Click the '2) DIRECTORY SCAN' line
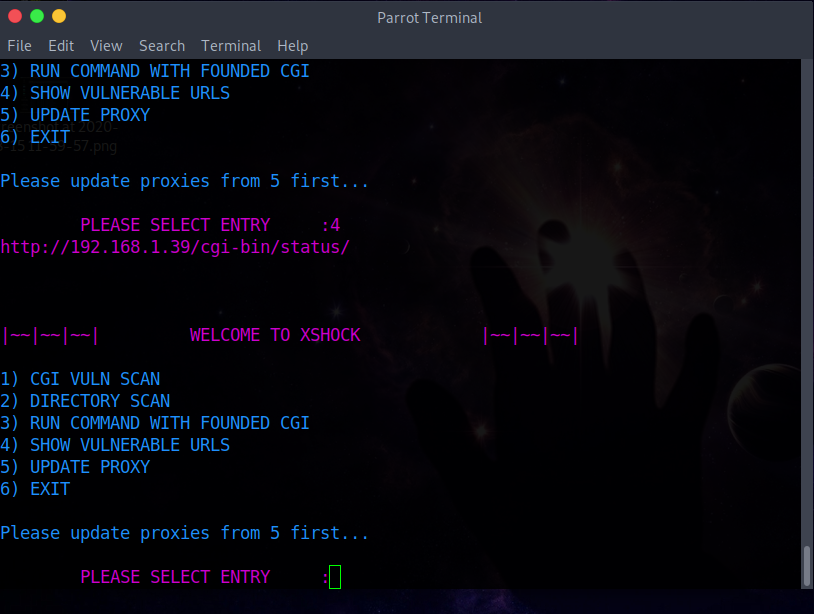The width and height of the screenshot is (814, 614). 85,401
